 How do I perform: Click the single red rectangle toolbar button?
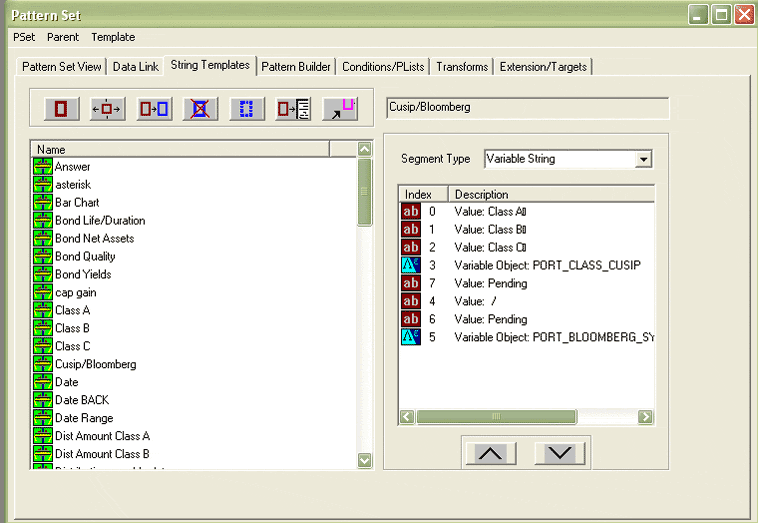(x=62, y=108)
